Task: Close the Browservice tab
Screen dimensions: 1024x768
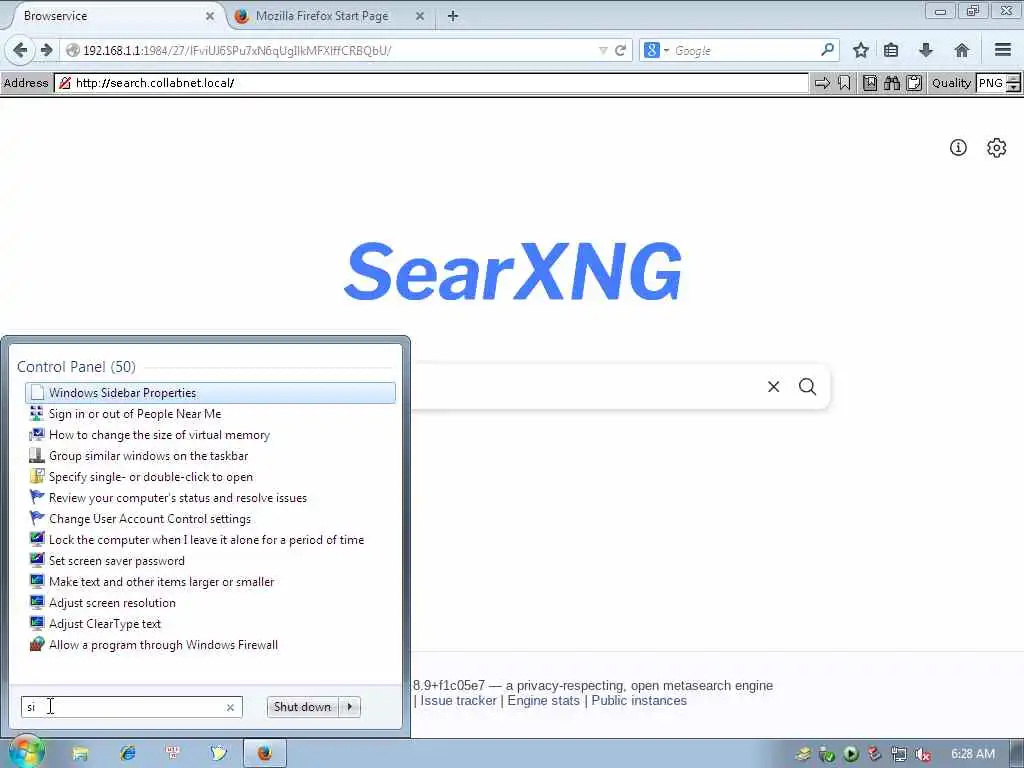Action: pyautogui.click(x=210, y=16)
